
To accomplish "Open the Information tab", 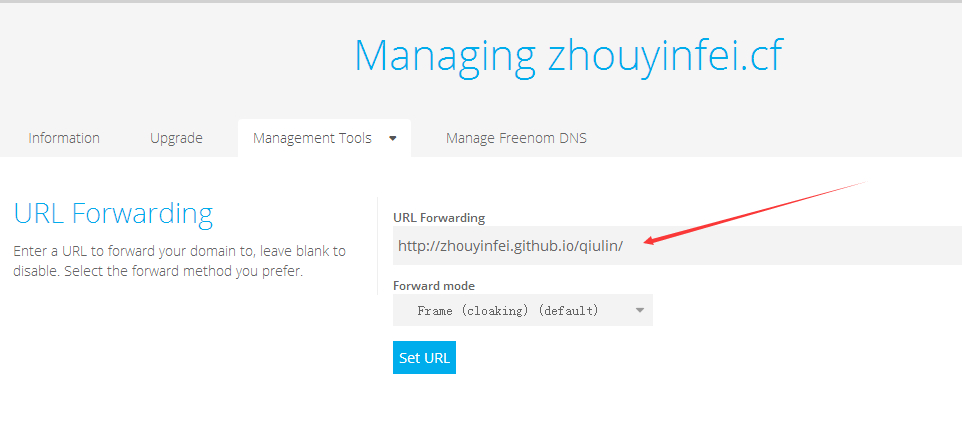I will click(64, 138).
